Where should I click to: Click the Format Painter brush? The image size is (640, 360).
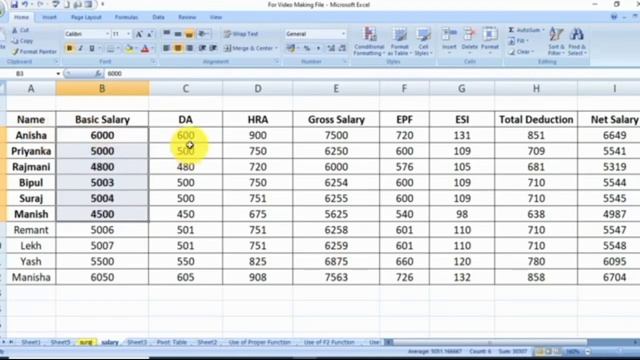[x=34, y=52]
